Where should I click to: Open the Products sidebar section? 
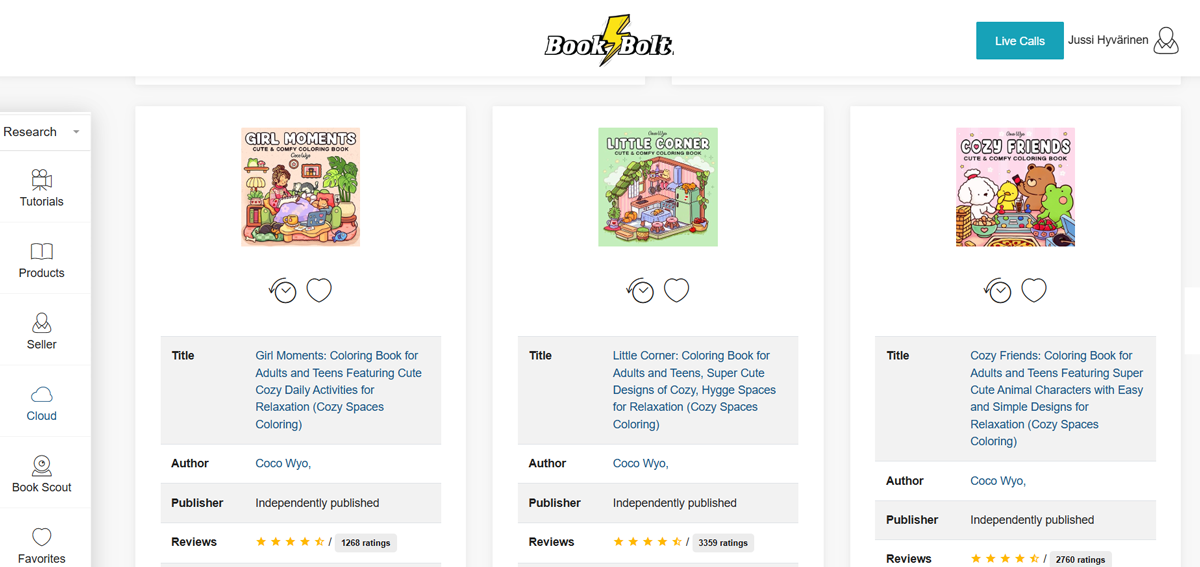pos(42,260)
